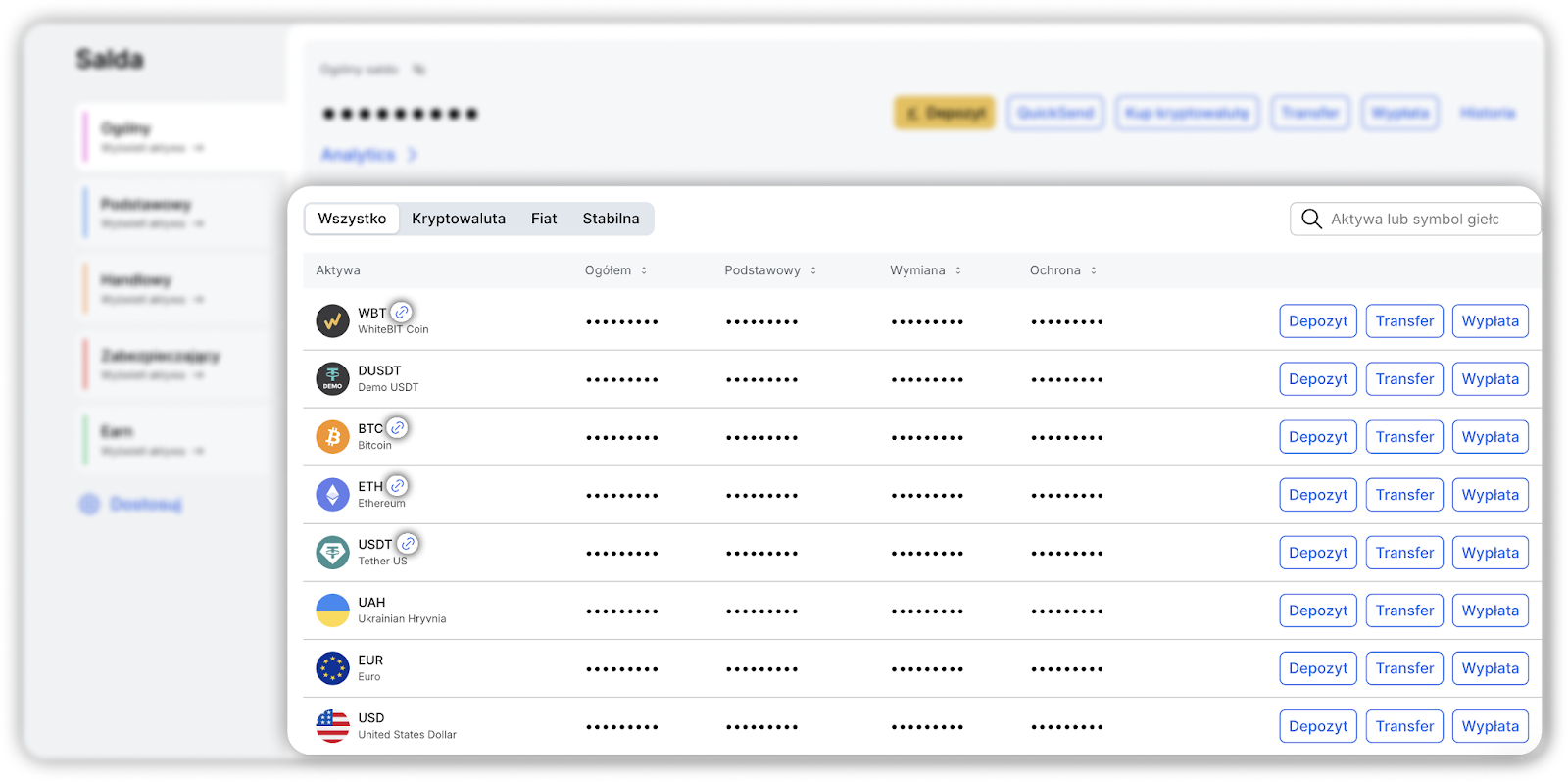
Task: Open the Stabilna filter tab
Action: click(x=611, y=219)
